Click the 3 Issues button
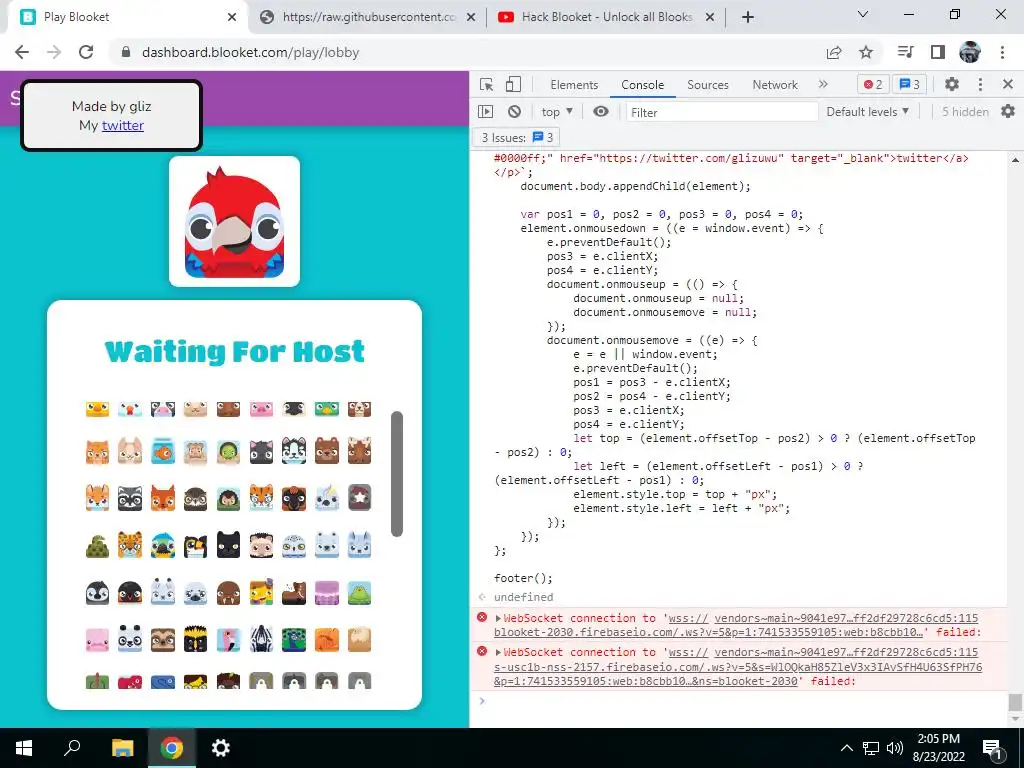Viewport: 1024px width, 768px height. point(517,137)
